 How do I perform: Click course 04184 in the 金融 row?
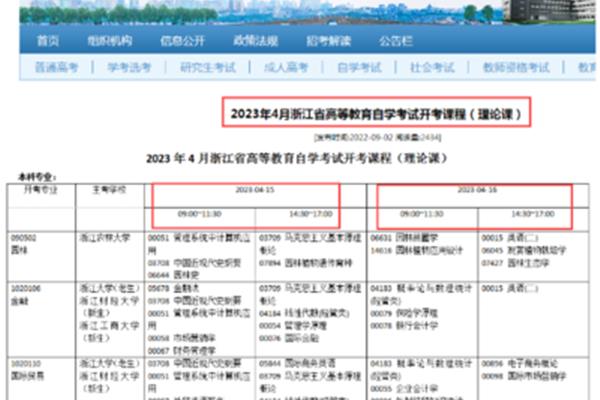click(304, 313)
